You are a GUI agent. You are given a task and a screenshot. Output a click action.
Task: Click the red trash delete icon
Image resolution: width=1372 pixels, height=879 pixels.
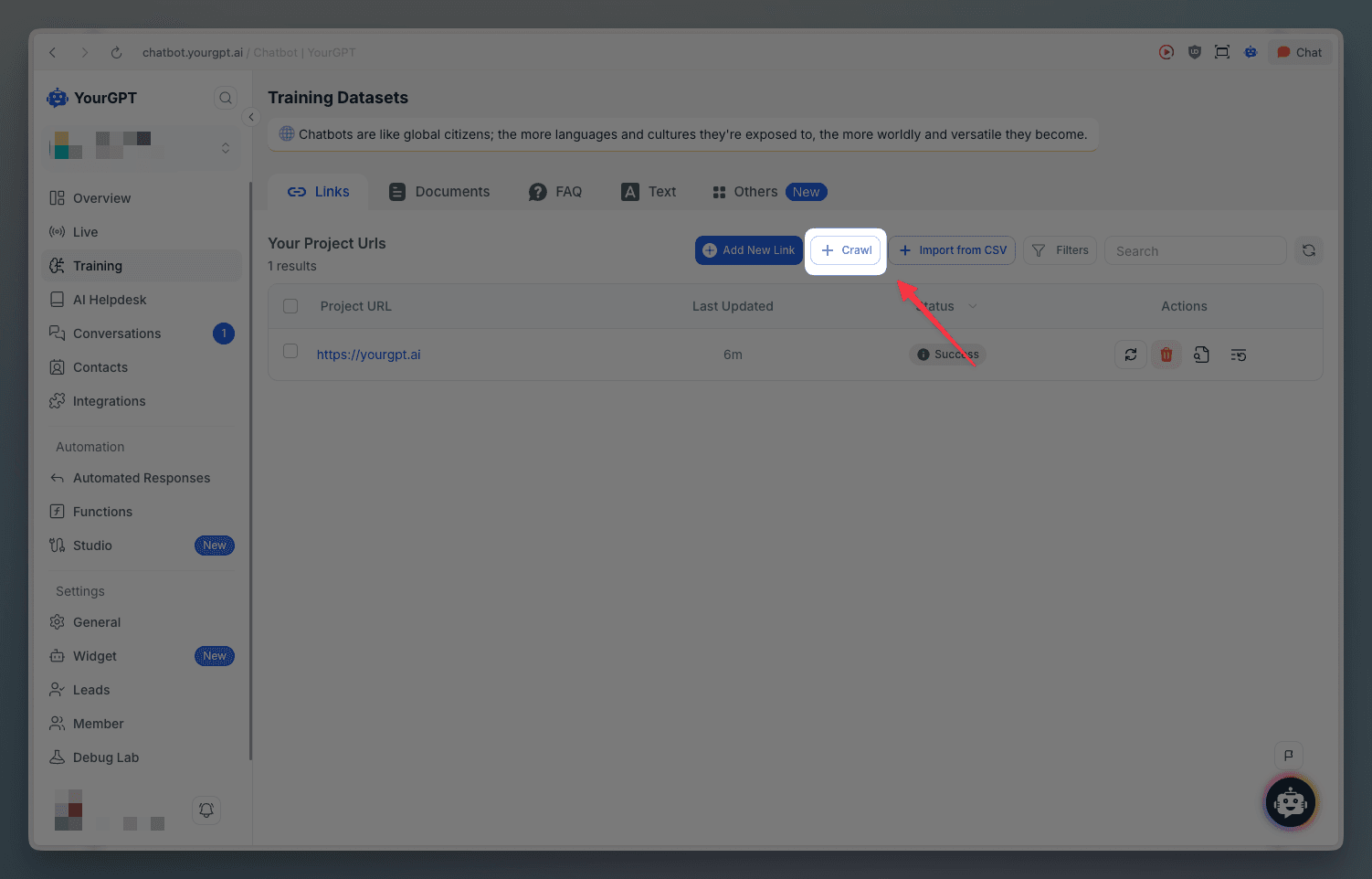pos(1166,355)
